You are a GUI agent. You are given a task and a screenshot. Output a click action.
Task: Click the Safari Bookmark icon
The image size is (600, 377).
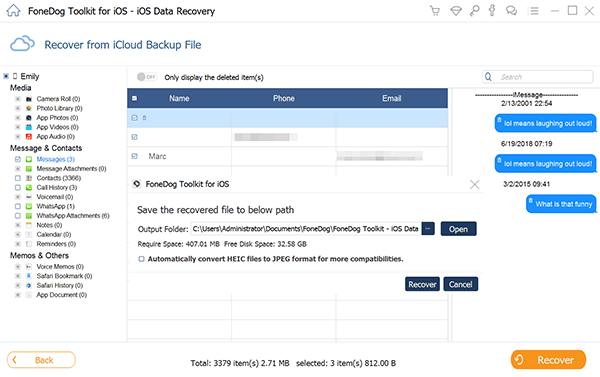(29, 276)
